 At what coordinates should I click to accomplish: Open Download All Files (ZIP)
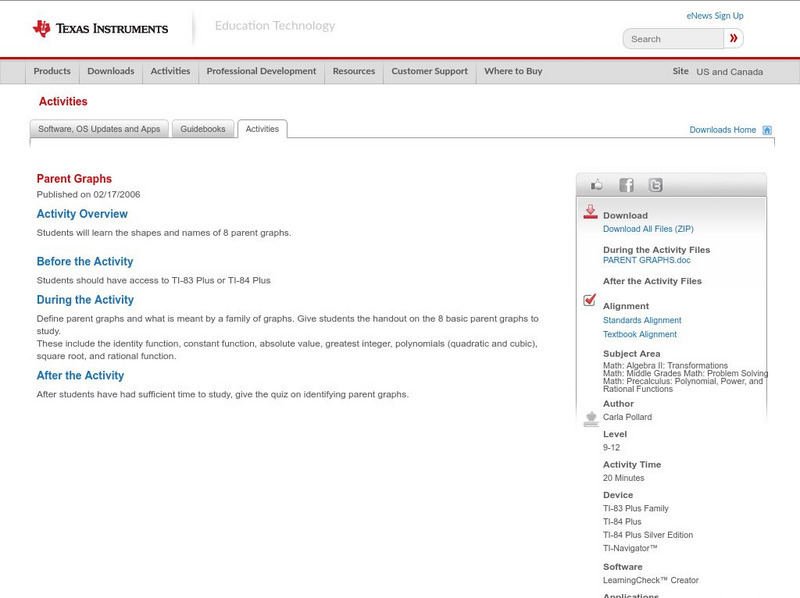(648, 228)
